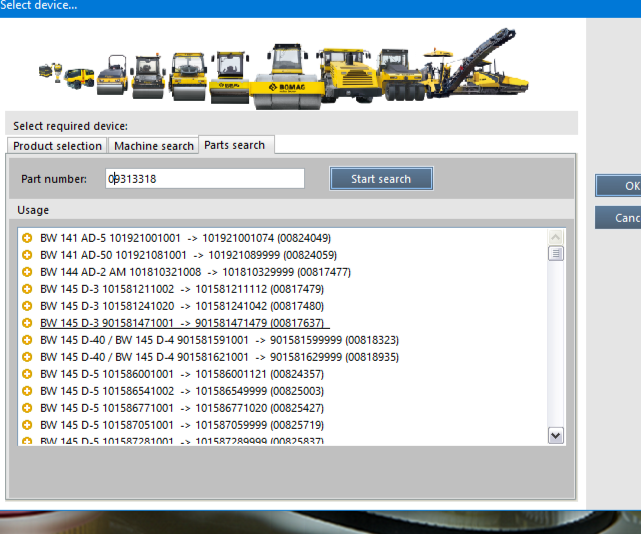The height and width of the screenshot is (534, 641).
Task: Expand BW 145 D-40 901581621001 entry
Action: tap(27, 357)
